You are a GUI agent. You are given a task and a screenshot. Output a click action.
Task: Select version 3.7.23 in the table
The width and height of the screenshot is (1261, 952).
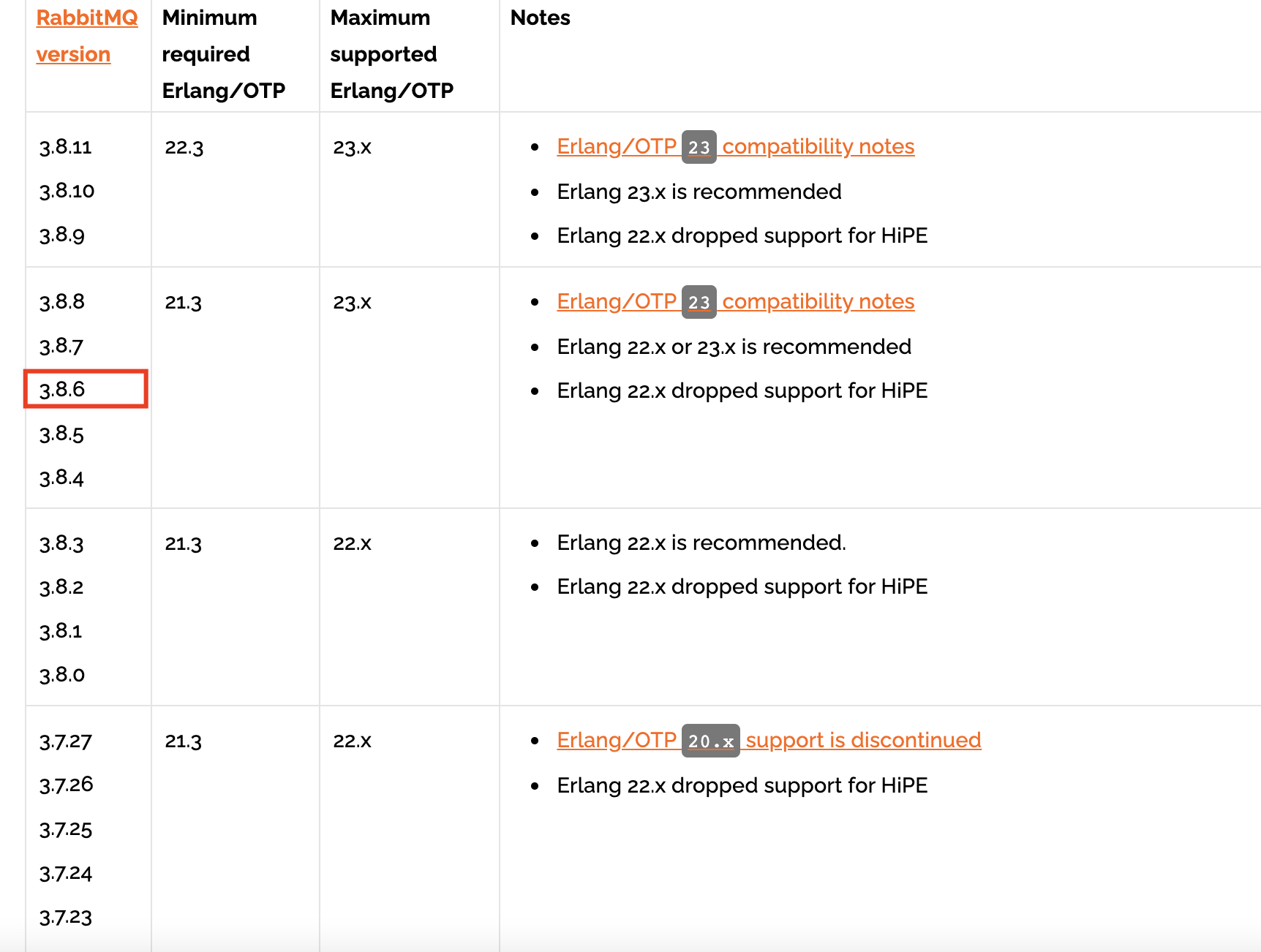pyautogui.click(x=66, y=918)
